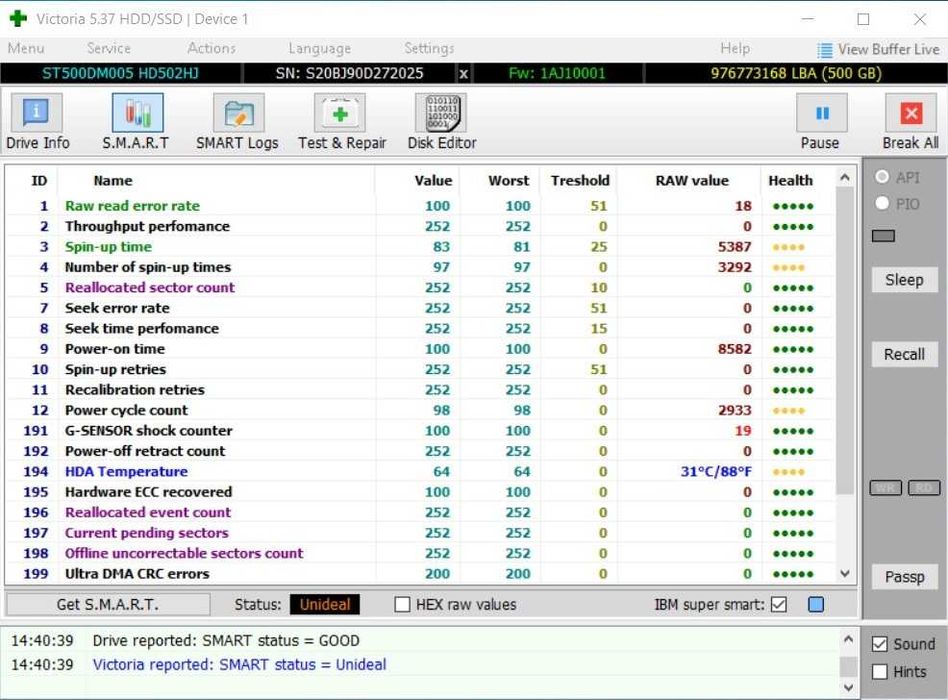
Task: Select the Reallocated sector count row
Action: (421, 288)
